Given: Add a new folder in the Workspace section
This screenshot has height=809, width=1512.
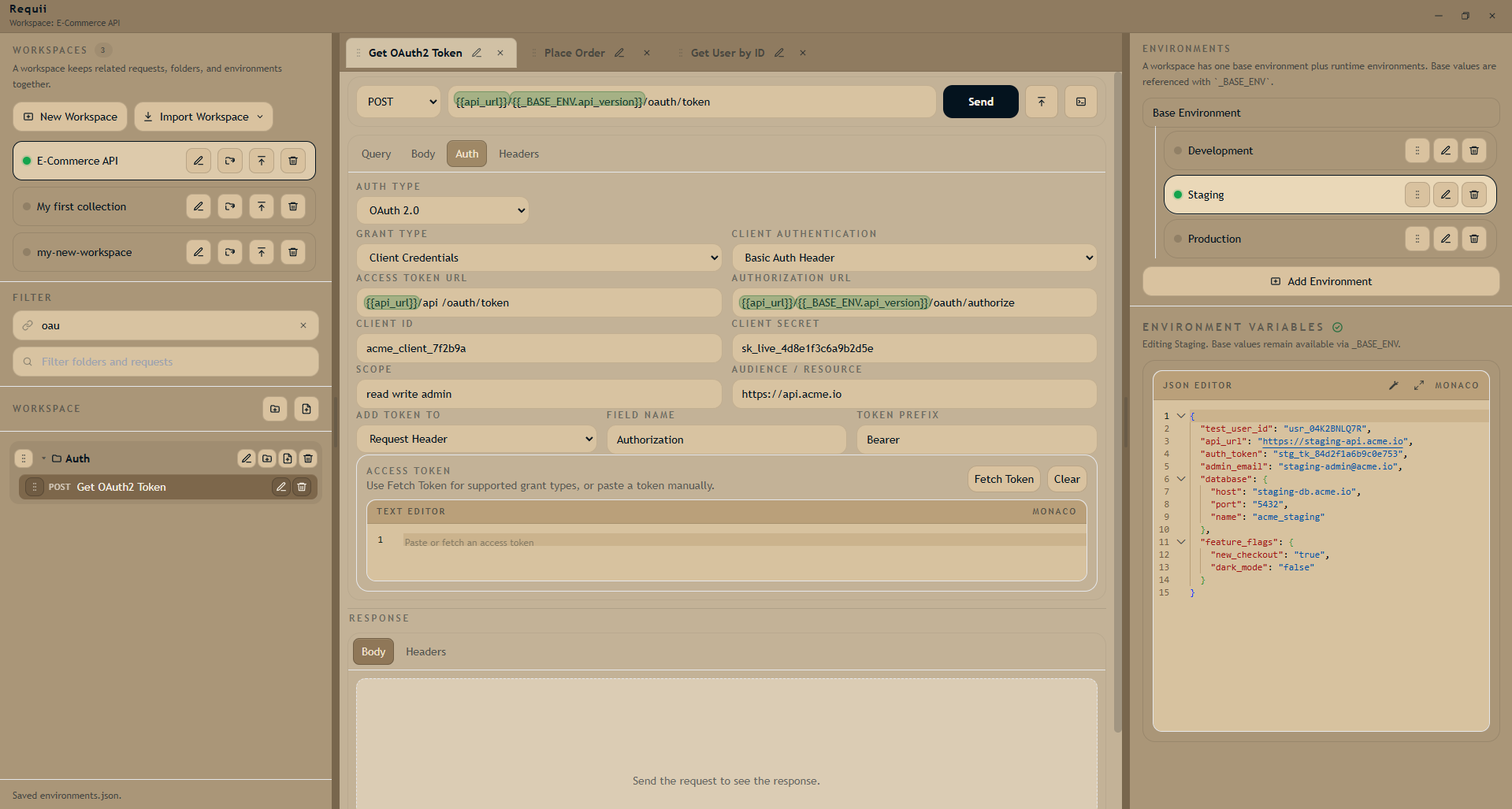Looking at the screenshot, I should point(275,409).
